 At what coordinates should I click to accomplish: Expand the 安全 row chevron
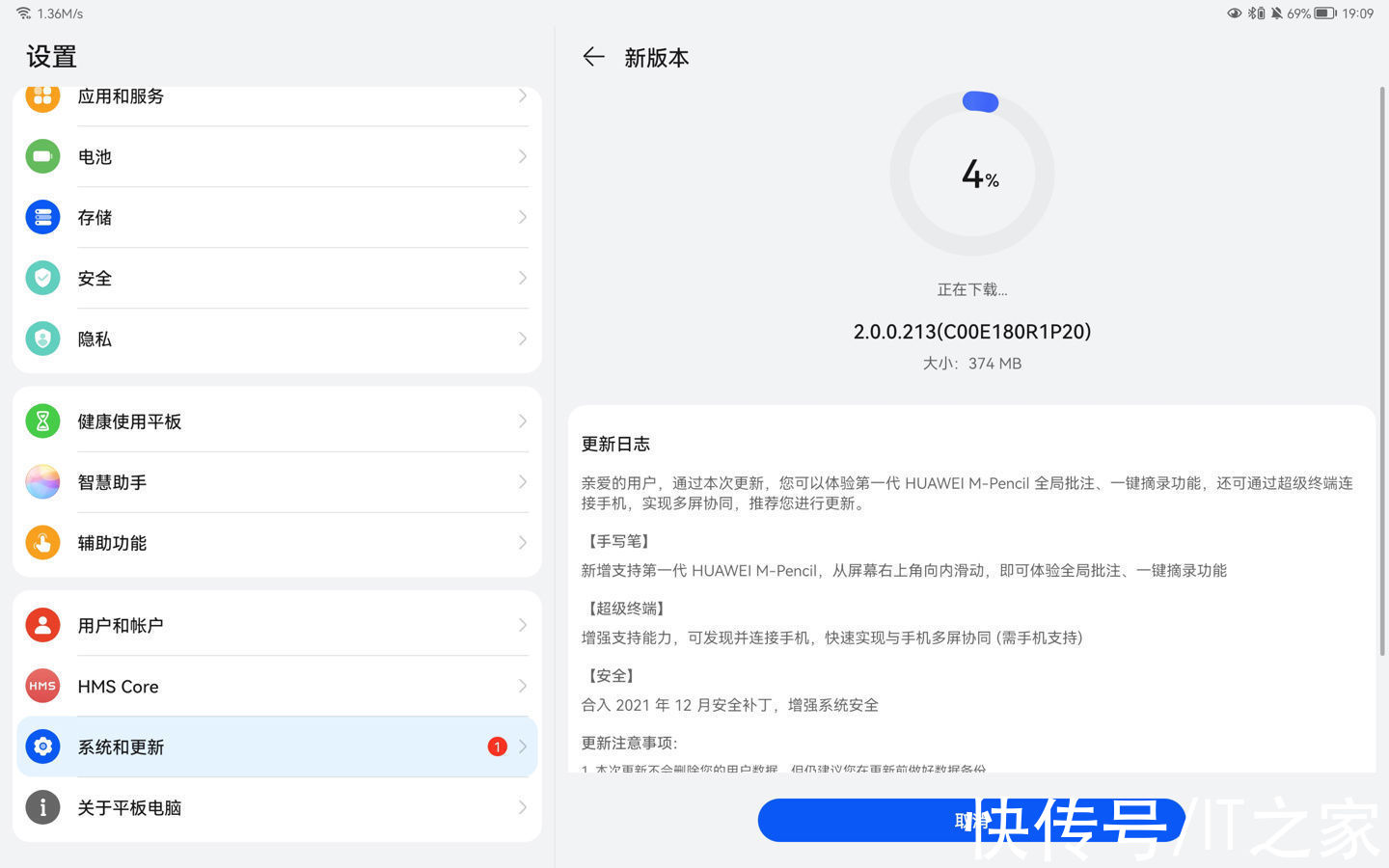[522, 278]
